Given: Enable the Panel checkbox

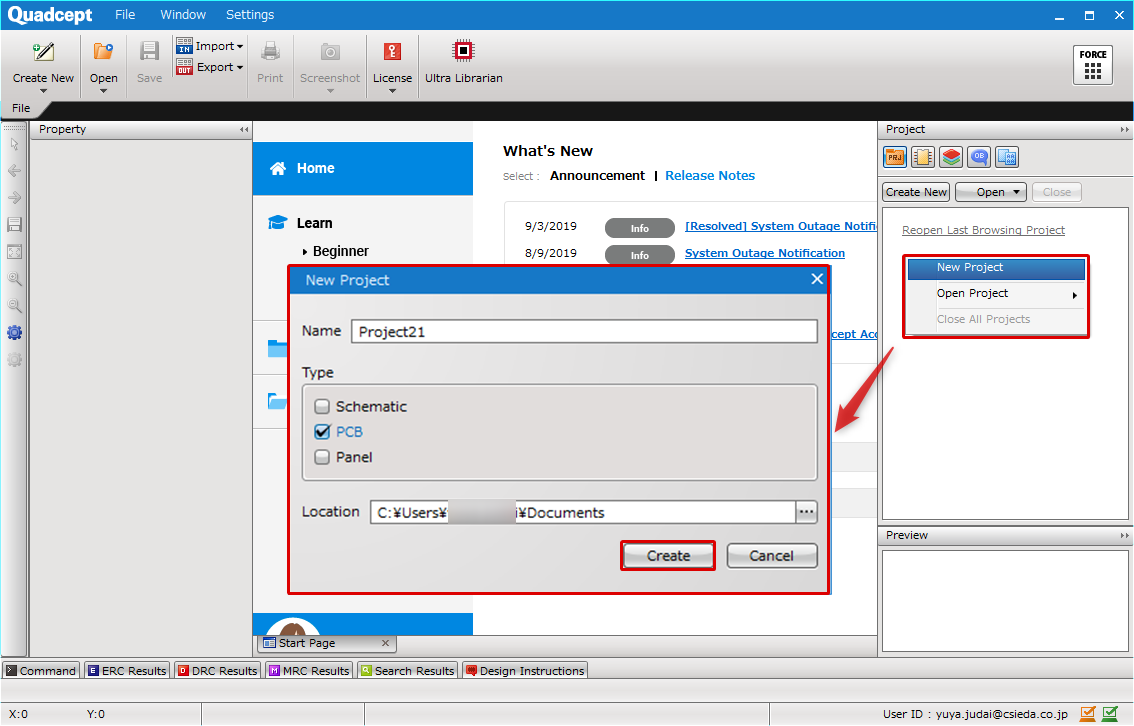Looking at the screenshot, I should tap(322, 457).
